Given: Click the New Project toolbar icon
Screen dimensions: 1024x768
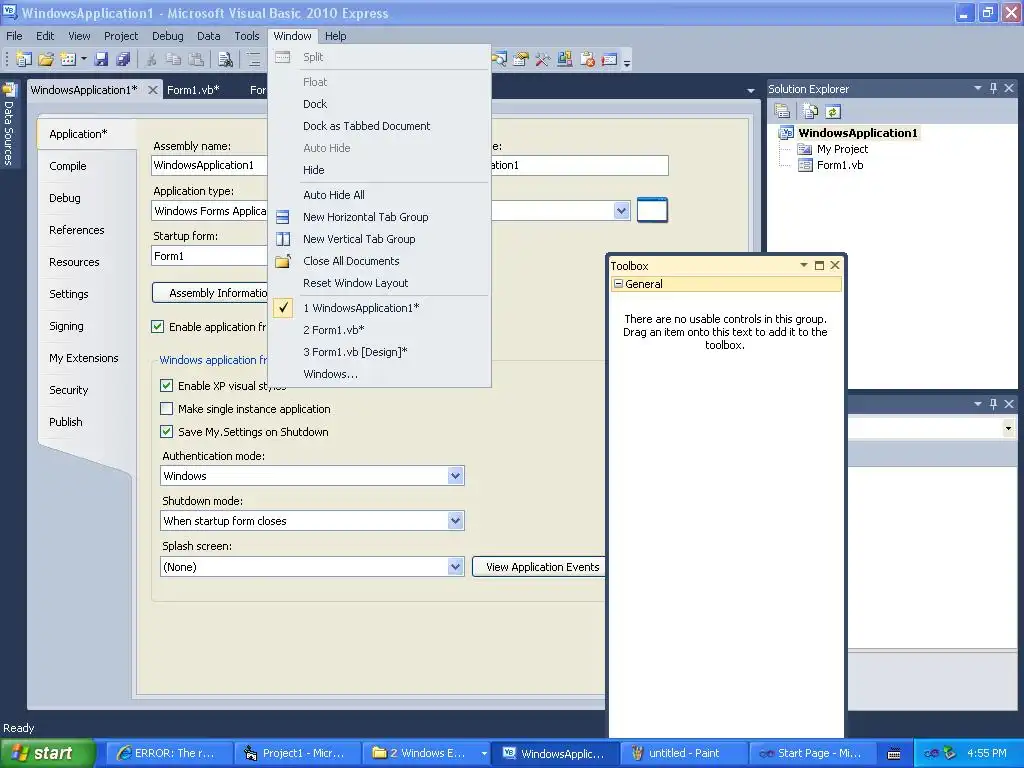Looking at the screenshot, I should point(24,59).
